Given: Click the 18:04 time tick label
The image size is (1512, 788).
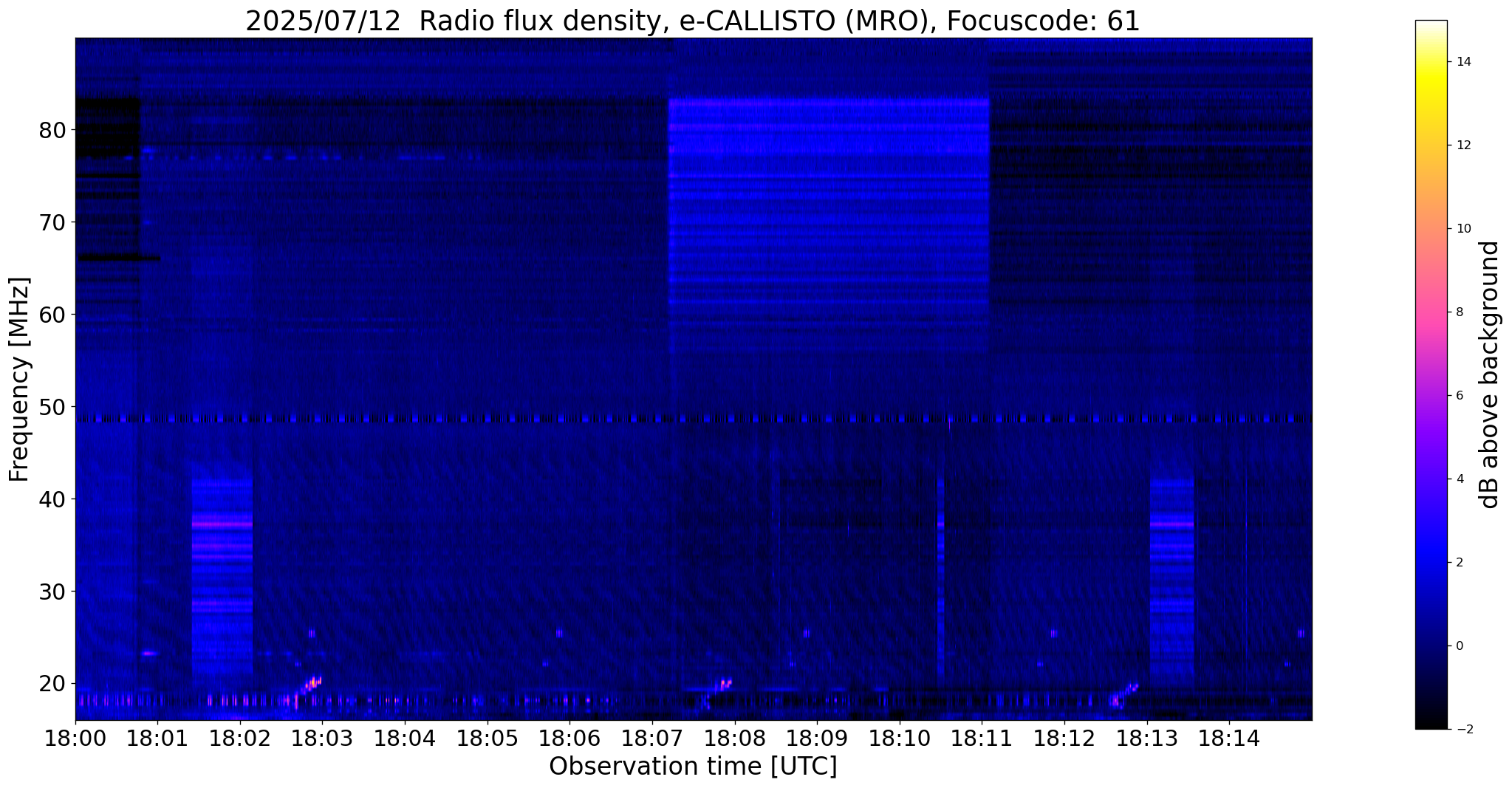Looking at the screenshot, I should coord(404,739).
